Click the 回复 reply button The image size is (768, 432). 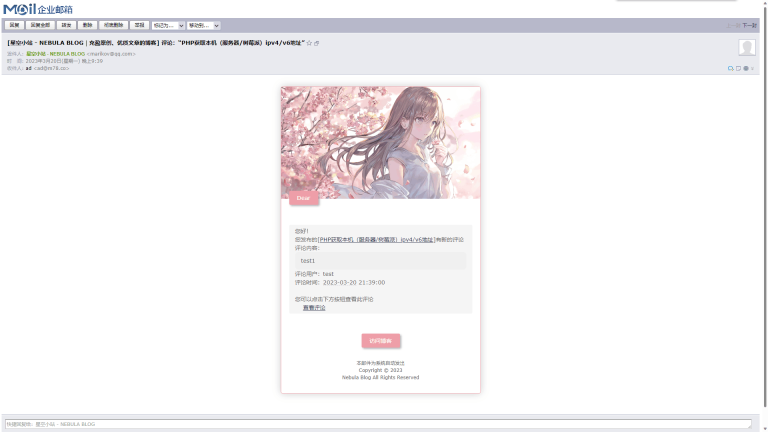pos(15,25)
